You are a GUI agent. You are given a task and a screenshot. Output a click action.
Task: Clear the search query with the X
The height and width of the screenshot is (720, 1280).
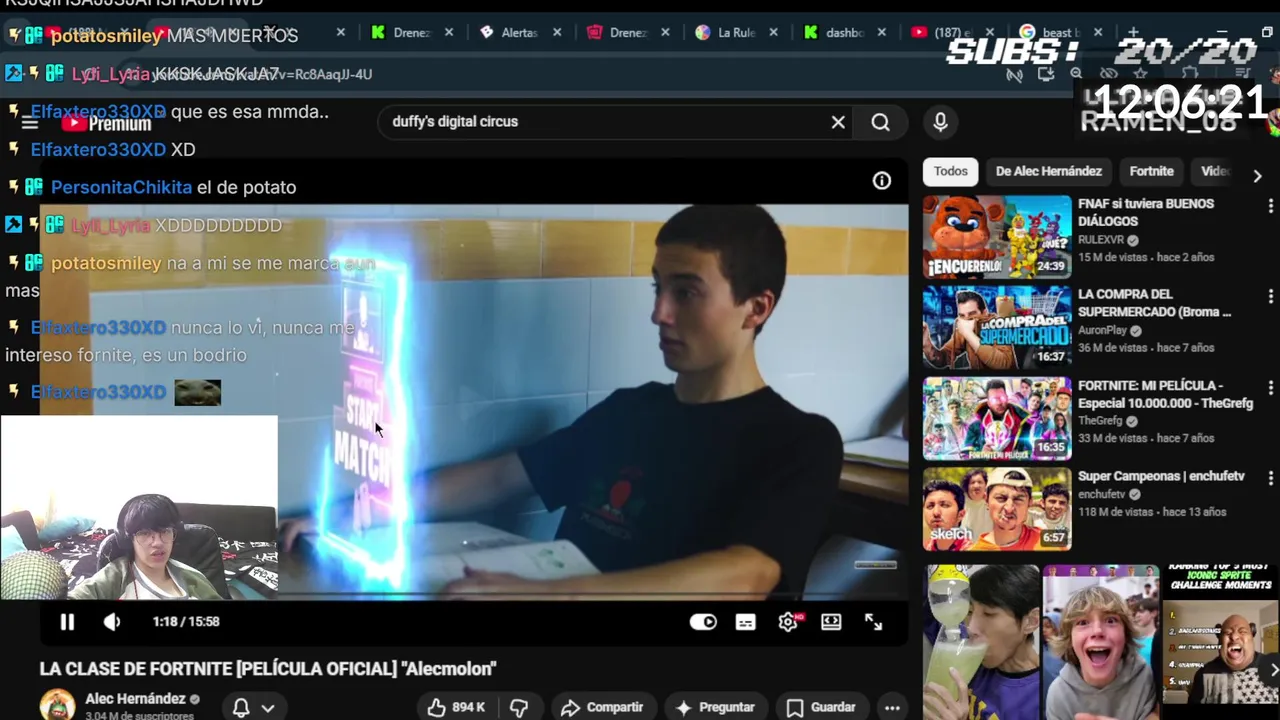(838, 122)
